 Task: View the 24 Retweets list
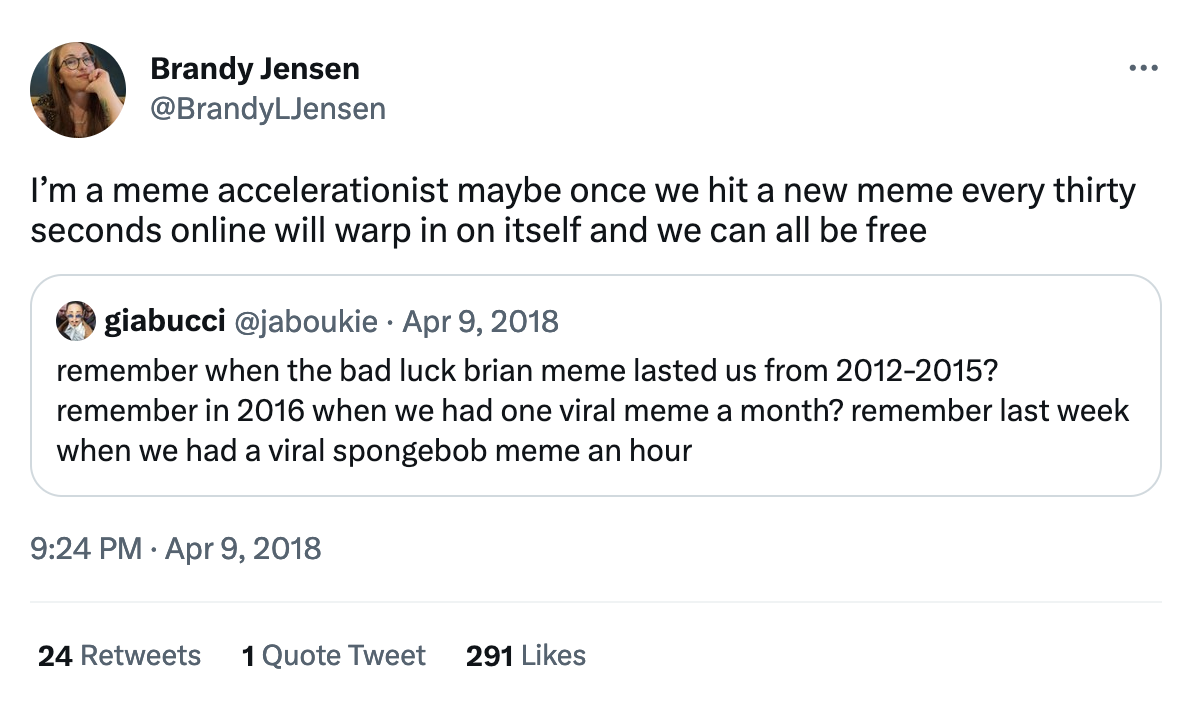pos(119,656)
